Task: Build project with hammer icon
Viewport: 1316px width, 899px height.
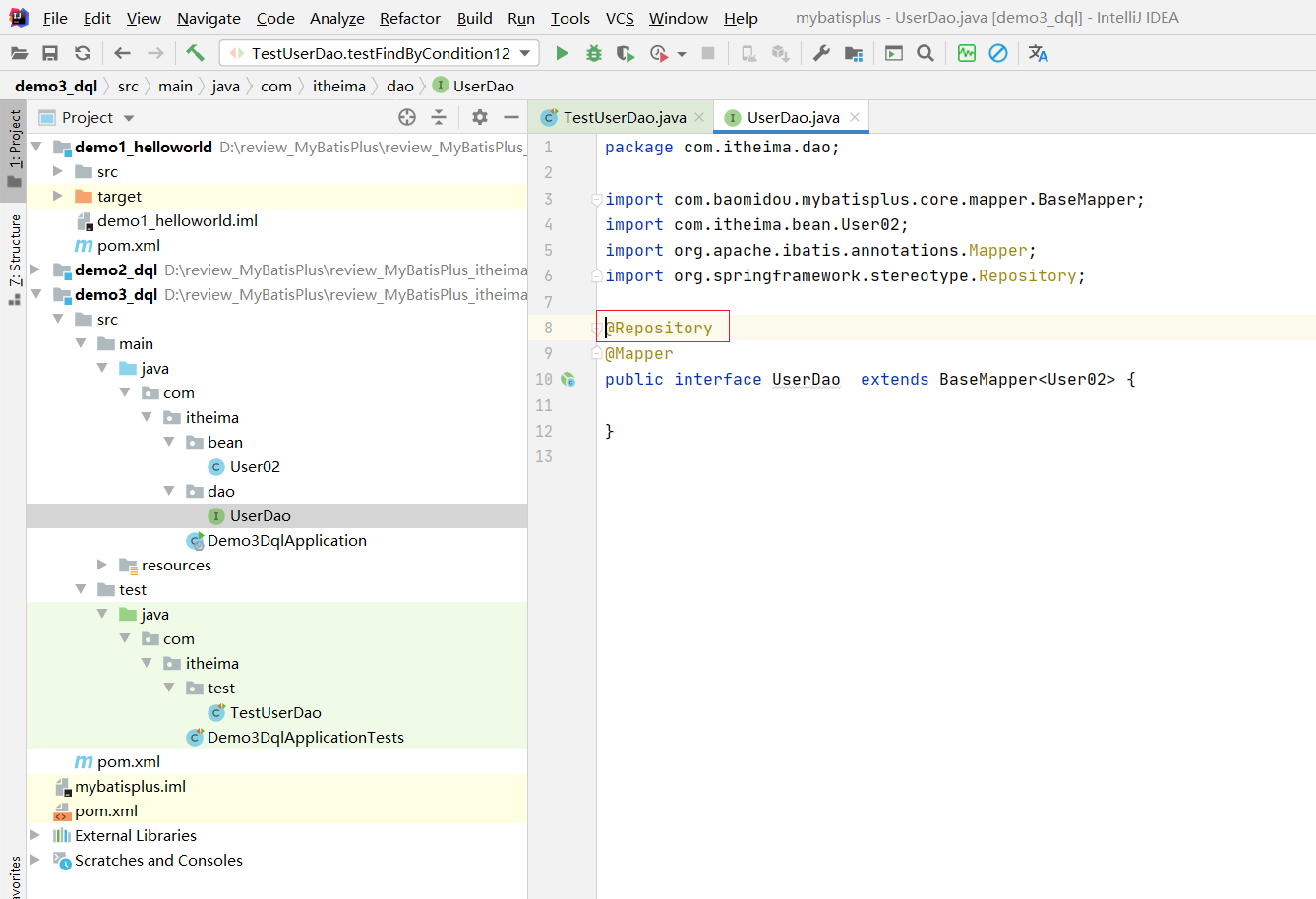Action: tap(195, 53)
